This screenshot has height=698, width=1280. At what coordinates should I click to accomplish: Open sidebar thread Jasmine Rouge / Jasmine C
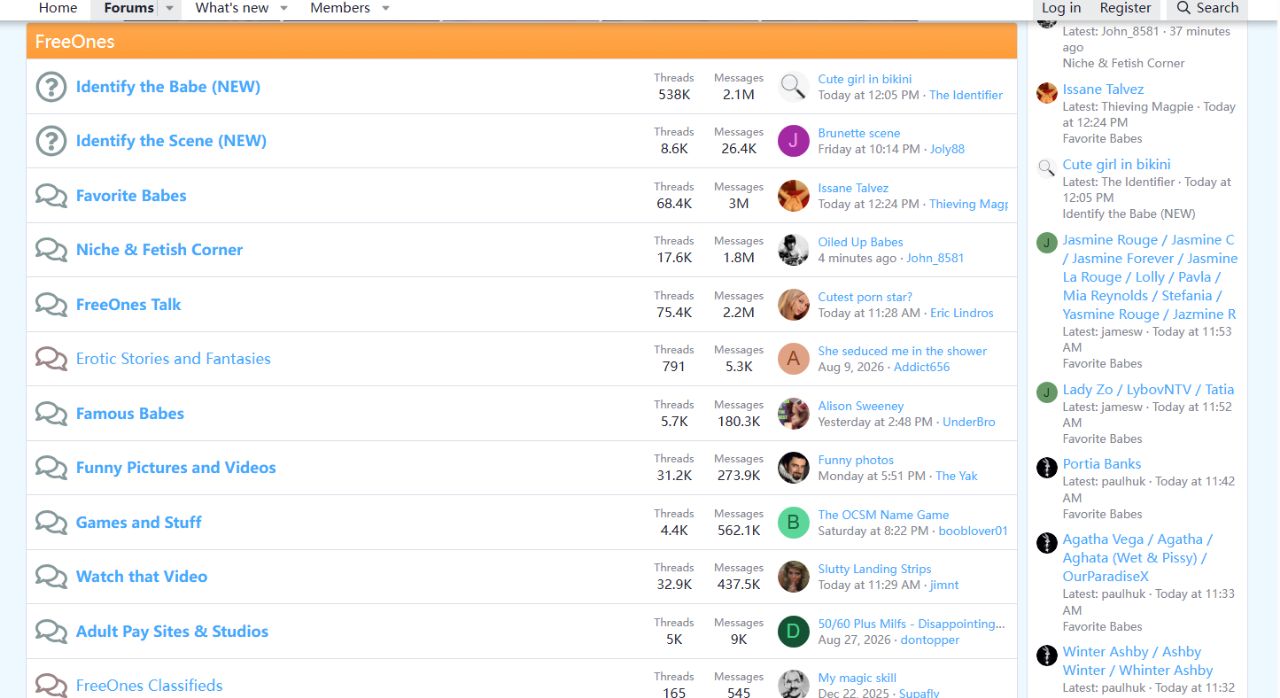1150,277
